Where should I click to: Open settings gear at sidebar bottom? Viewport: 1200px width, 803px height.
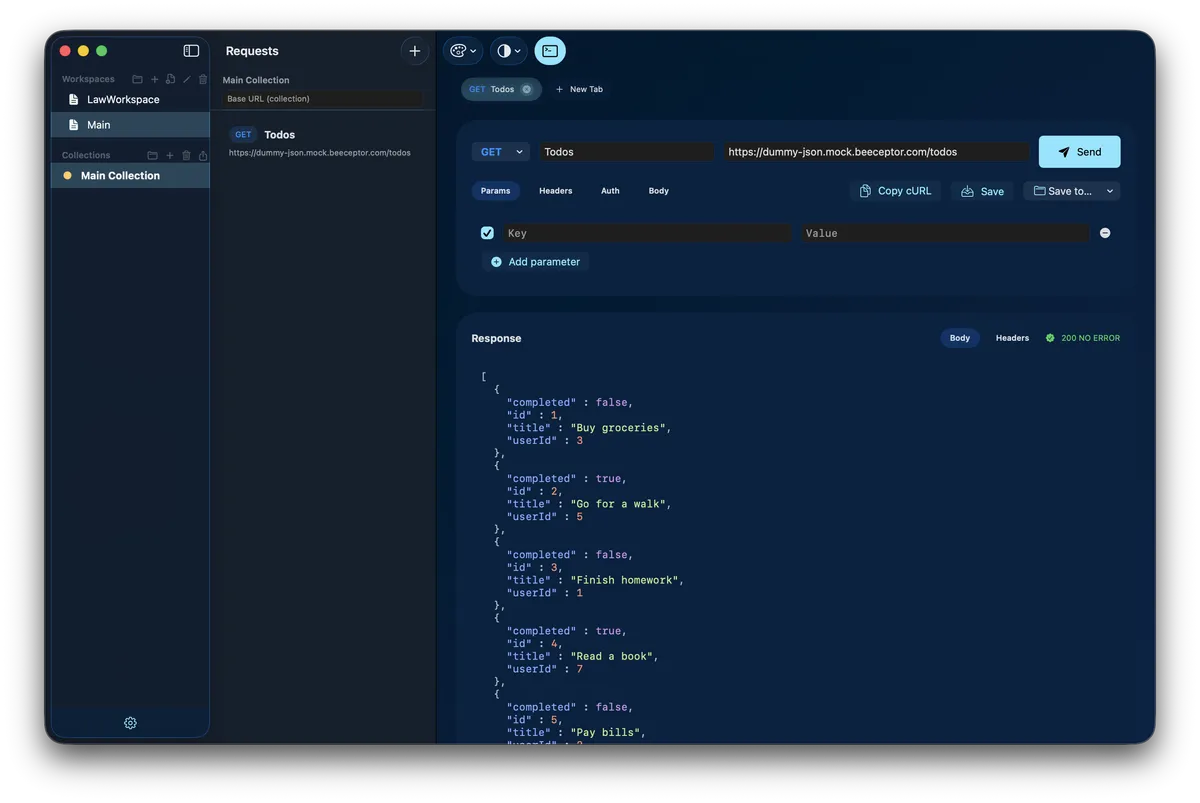click(x=130, y=723)
